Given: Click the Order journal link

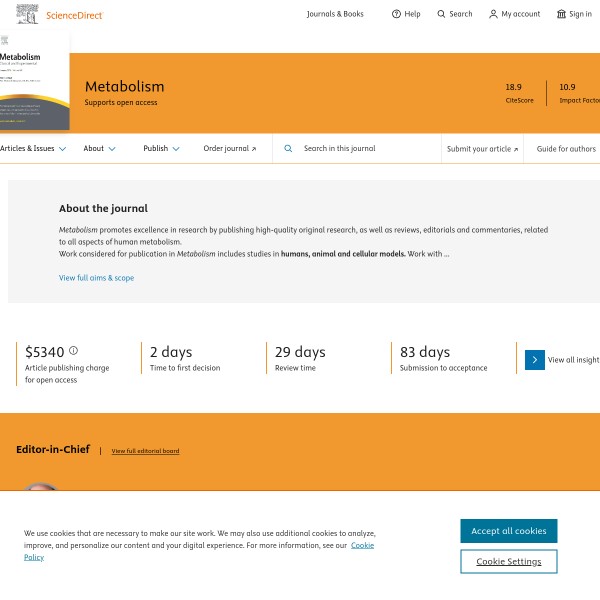Looking at the screenshot, I should point(229,149).
